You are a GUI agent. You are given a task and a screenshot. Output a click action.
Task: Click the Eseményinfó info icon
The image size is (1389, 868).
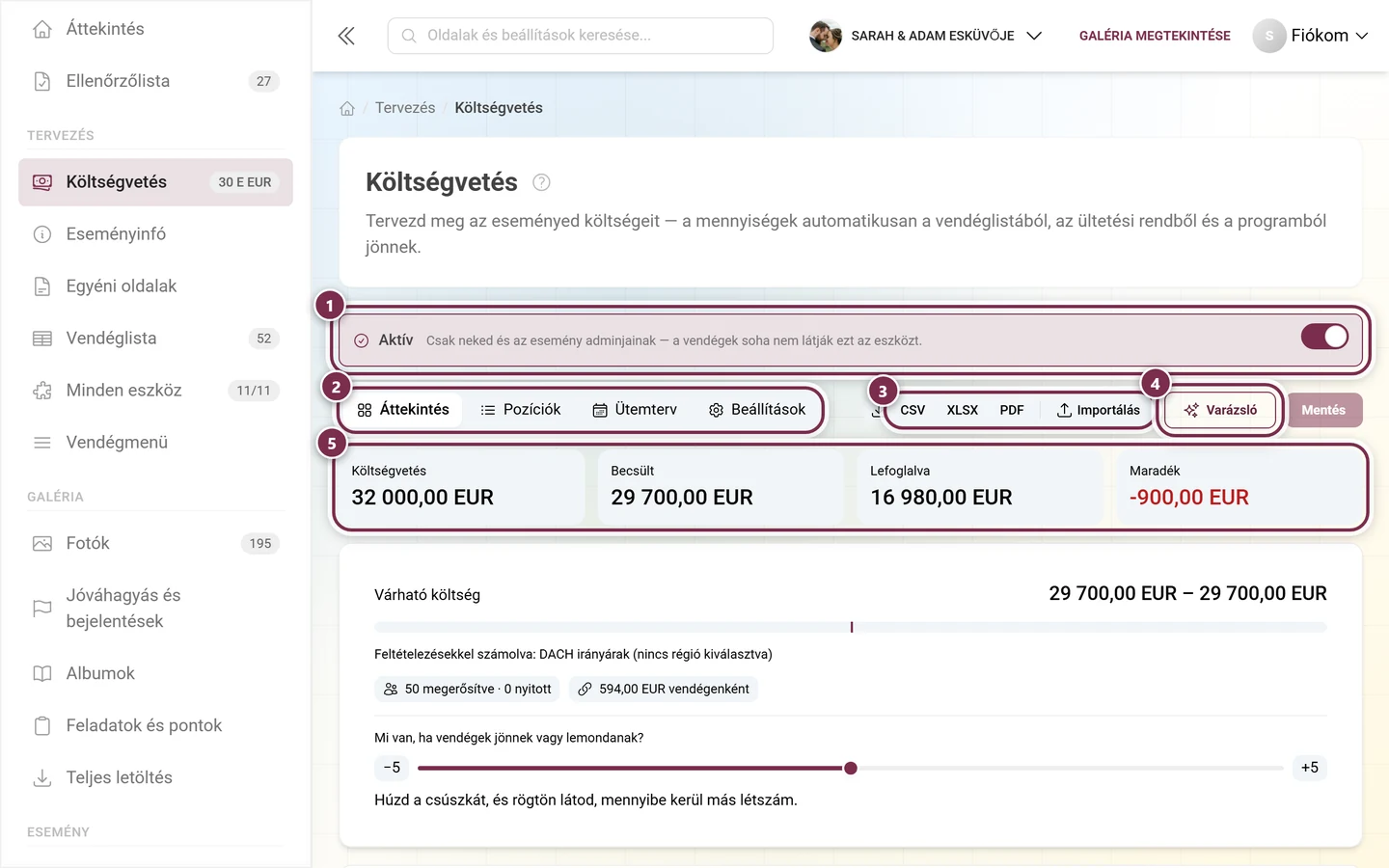42,234
